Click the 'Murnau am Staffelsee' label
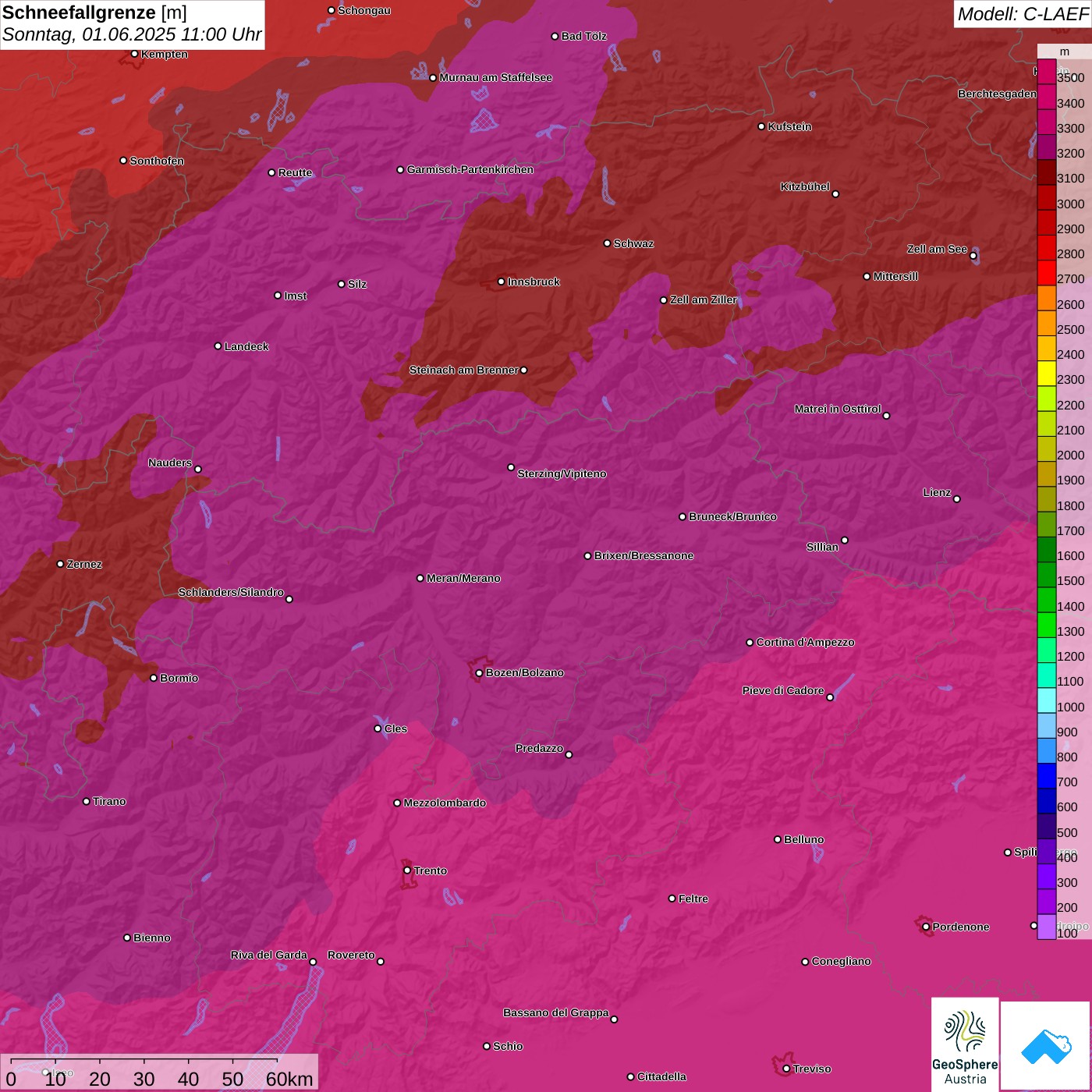Screen dimensions: 1092x1092 click(496, 77)
